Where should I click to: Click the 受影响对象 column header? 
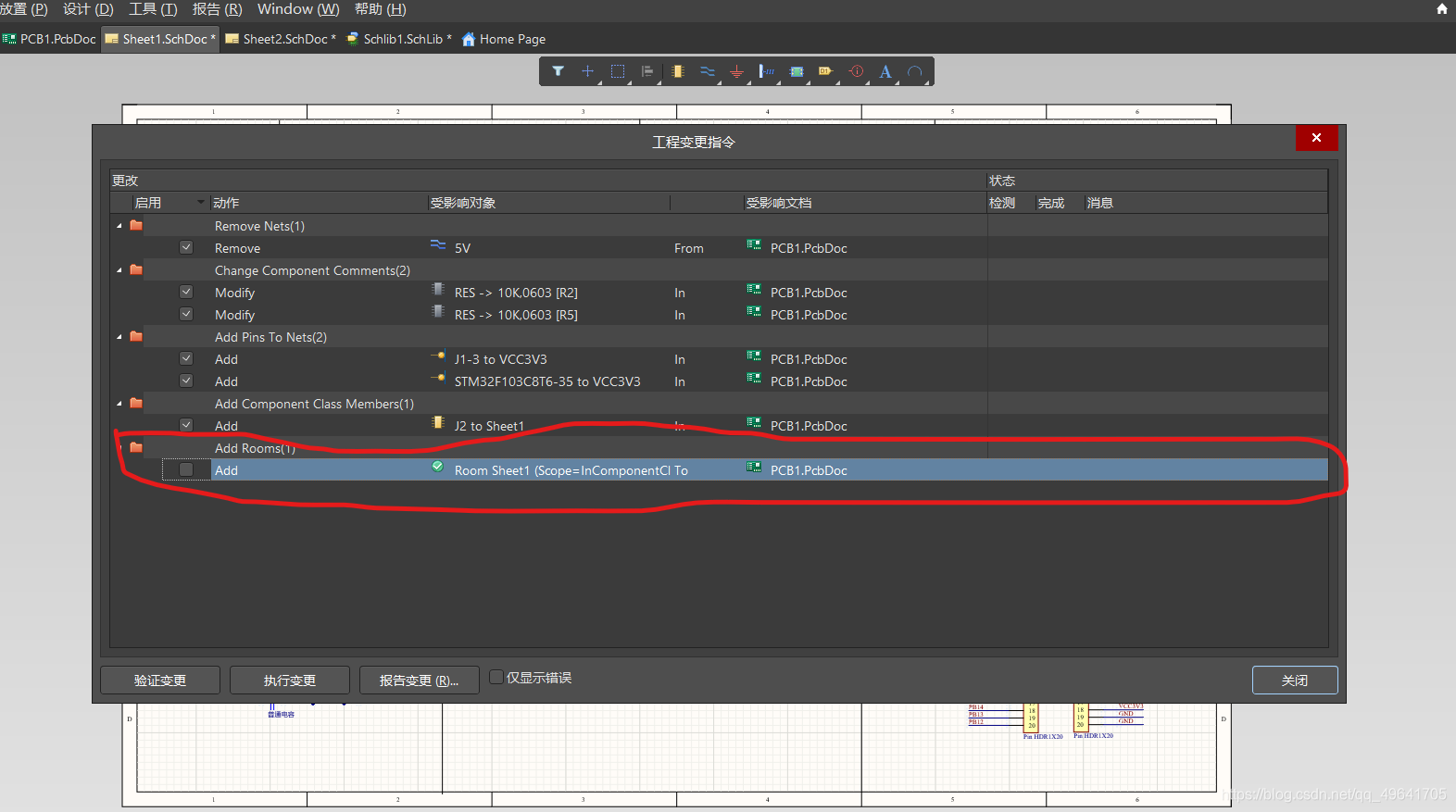click(x=548, y=203)
